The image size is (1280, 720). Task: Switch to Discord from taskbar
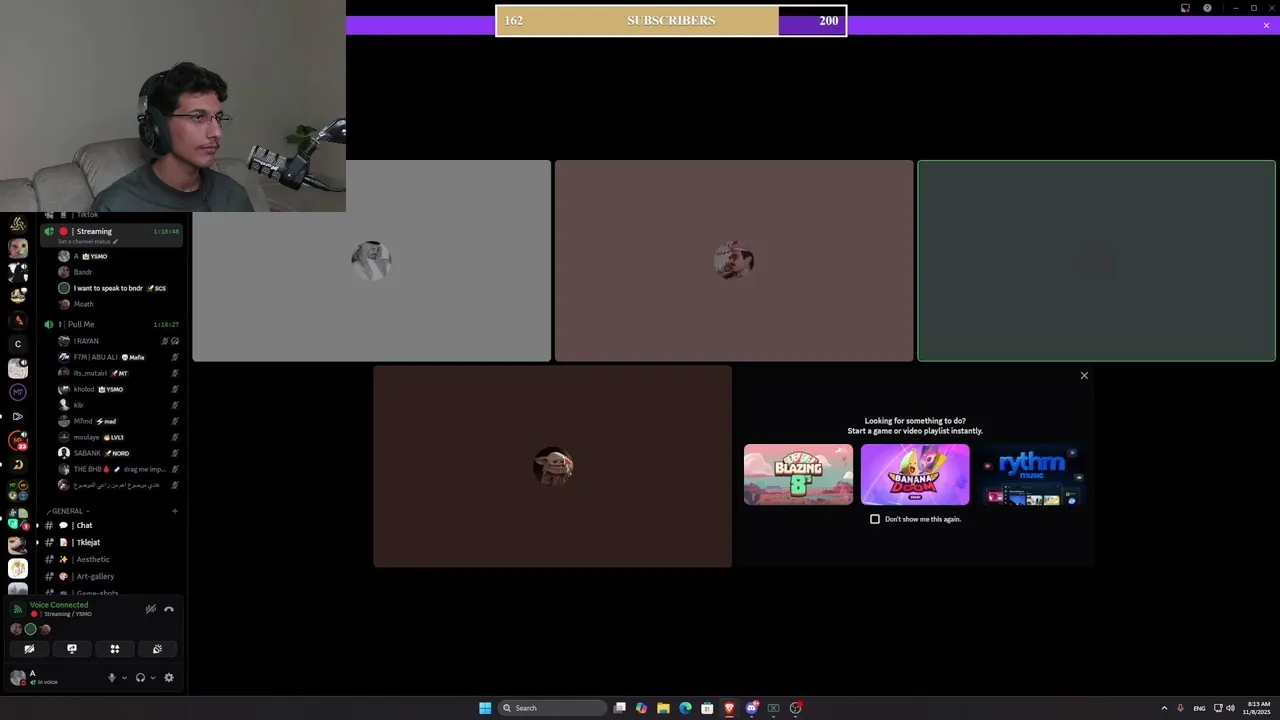click(x=751, y=708)
